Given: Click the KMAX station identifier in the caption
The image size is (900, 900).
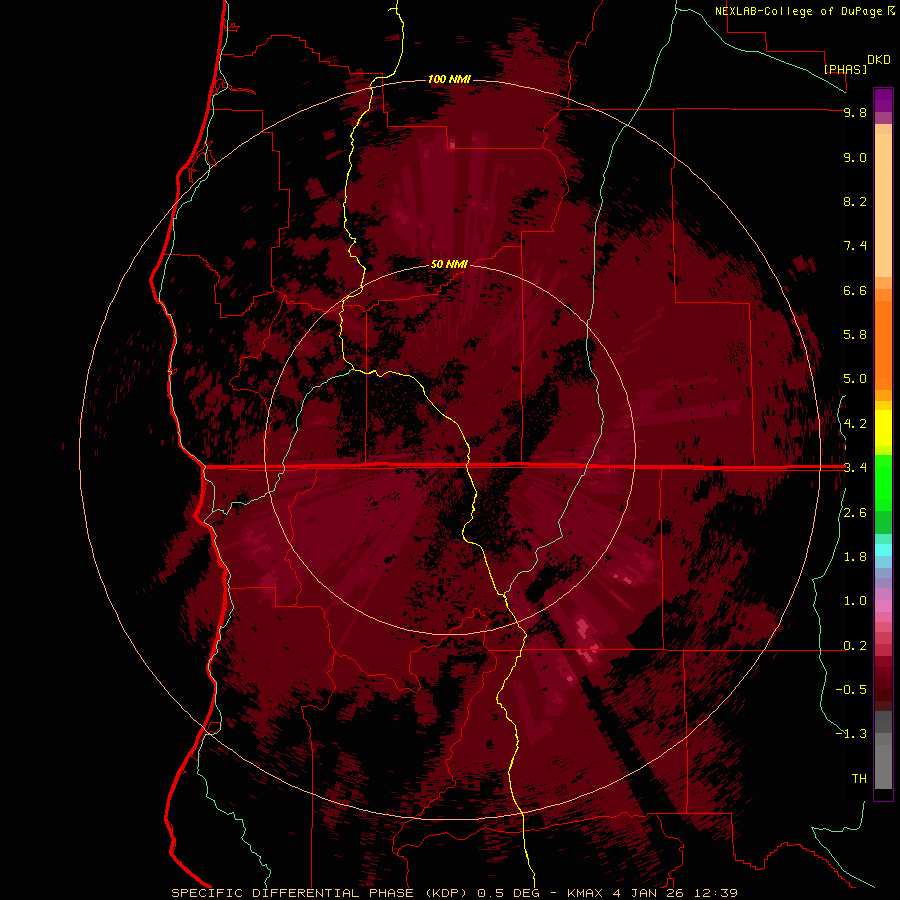Looking at the screenshot, I should tap(585, 893).
